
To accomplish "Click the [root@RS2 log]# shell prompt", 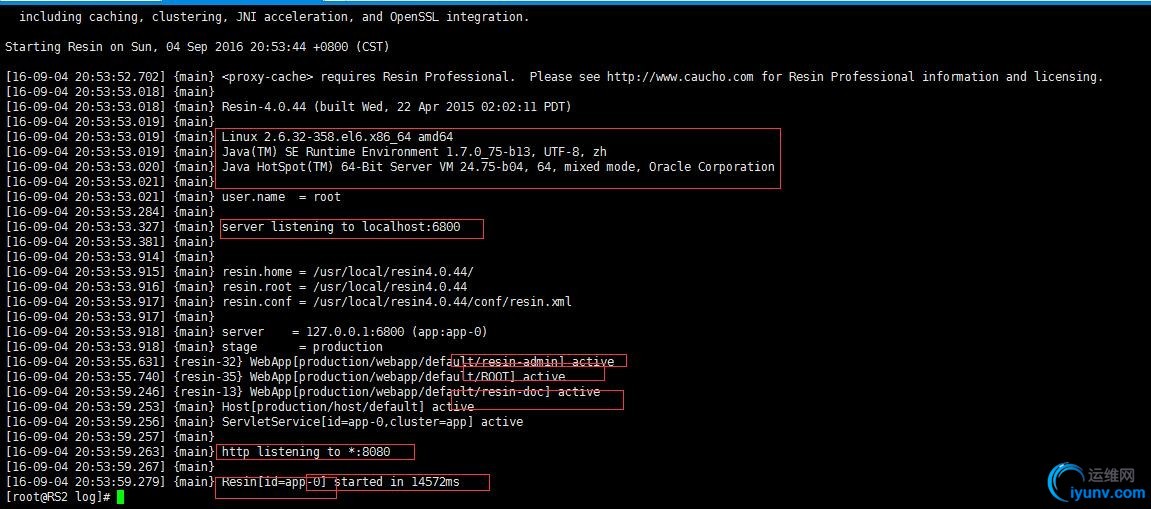I will click(57, 497).
